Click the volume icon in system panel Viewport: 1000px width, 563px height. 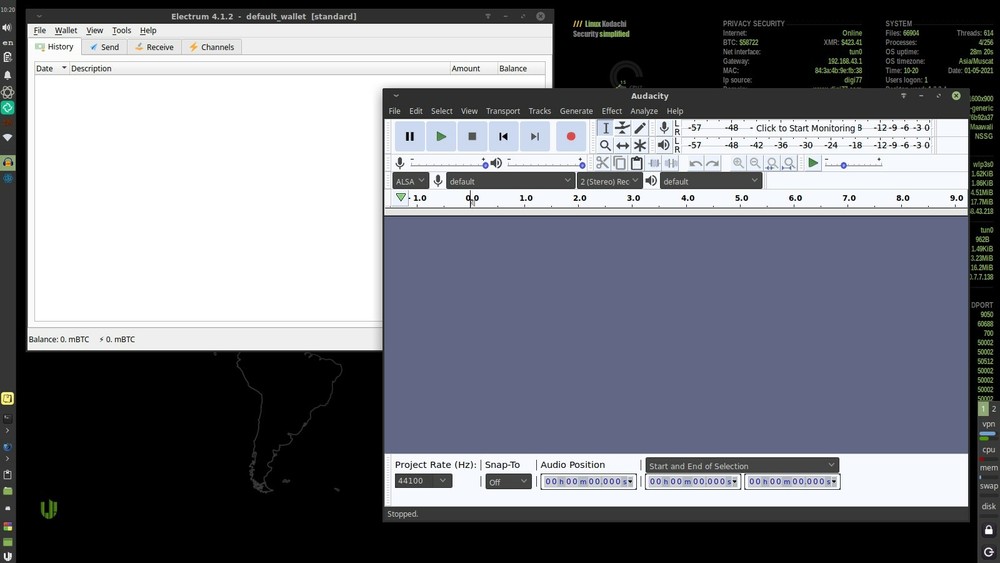pos(7,27)
